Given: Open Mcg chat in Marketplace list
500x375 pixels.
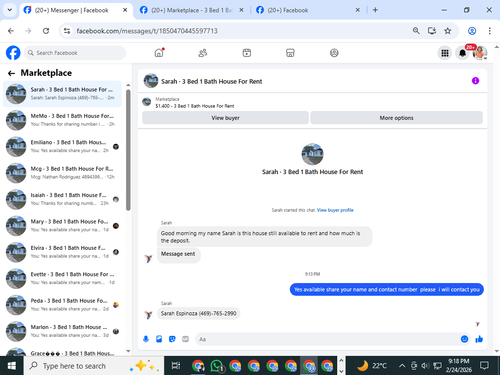Looking at the screenshot, I should pyautogui.click(x=62, y=173).
